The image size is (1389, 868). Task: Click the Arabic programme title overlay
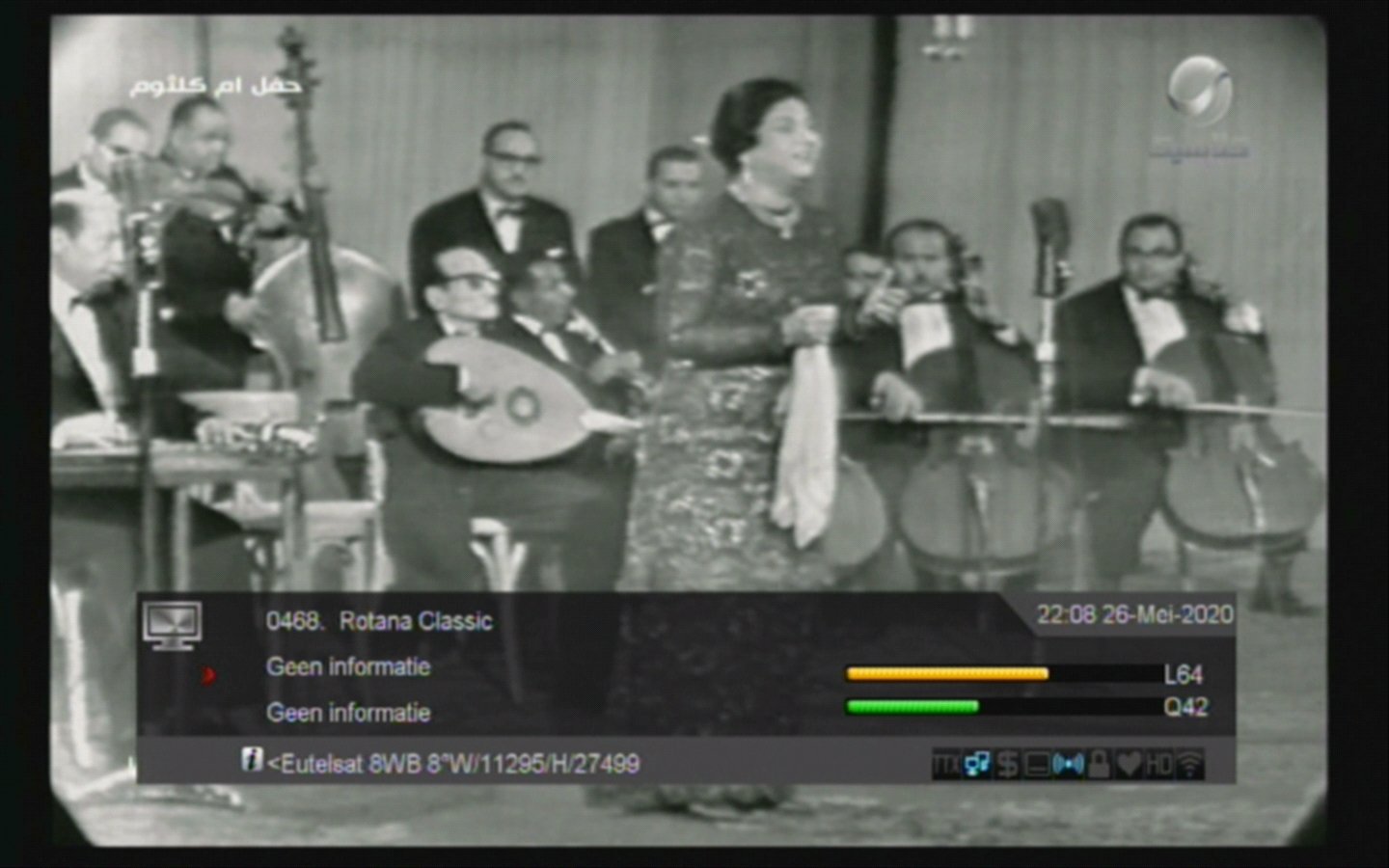click(x=215, y=87)
